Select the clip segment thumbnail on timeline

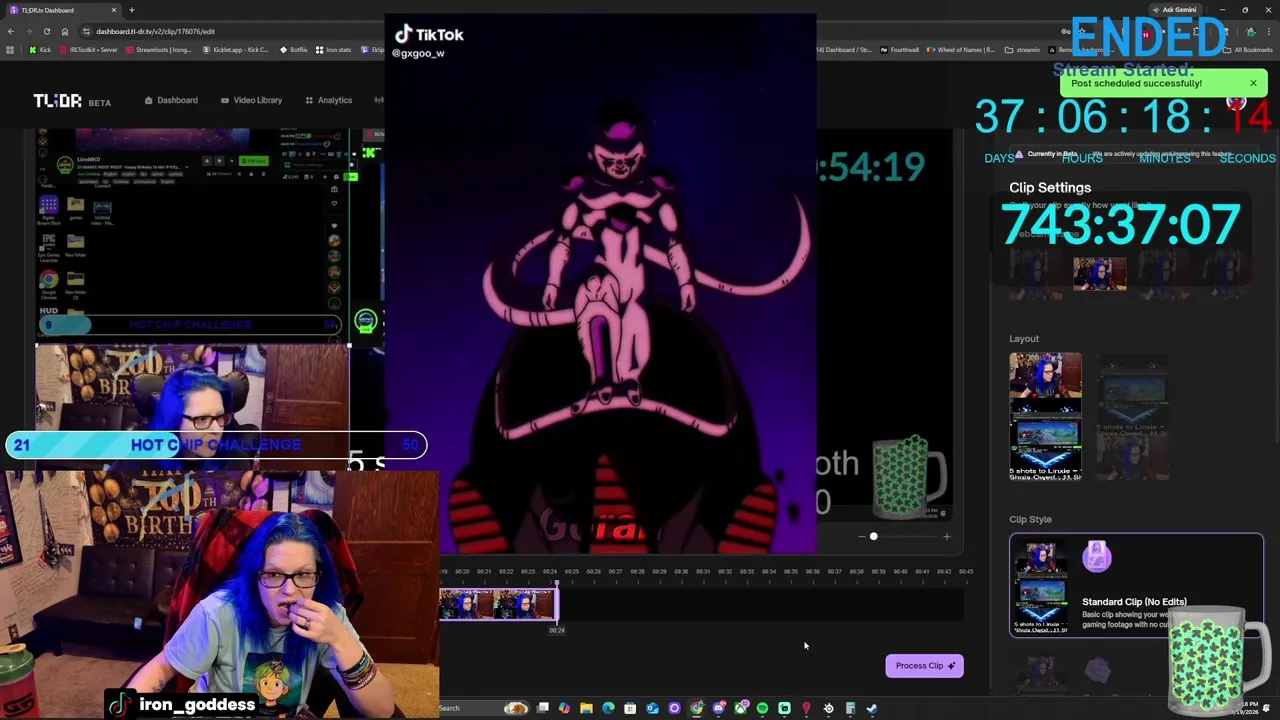[x=498, y=604]
